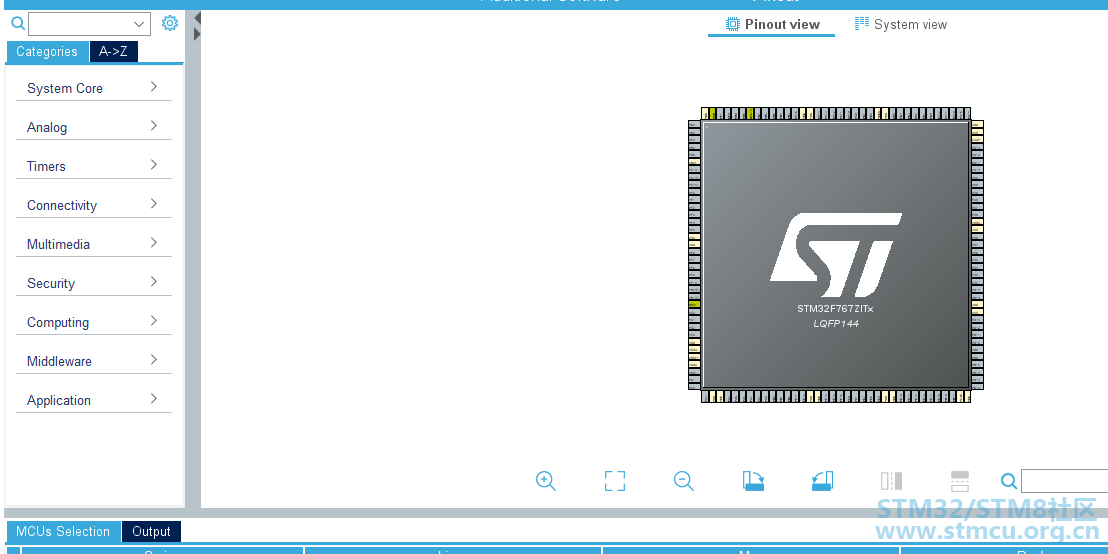Expand the Computing category

coord(93,322)
